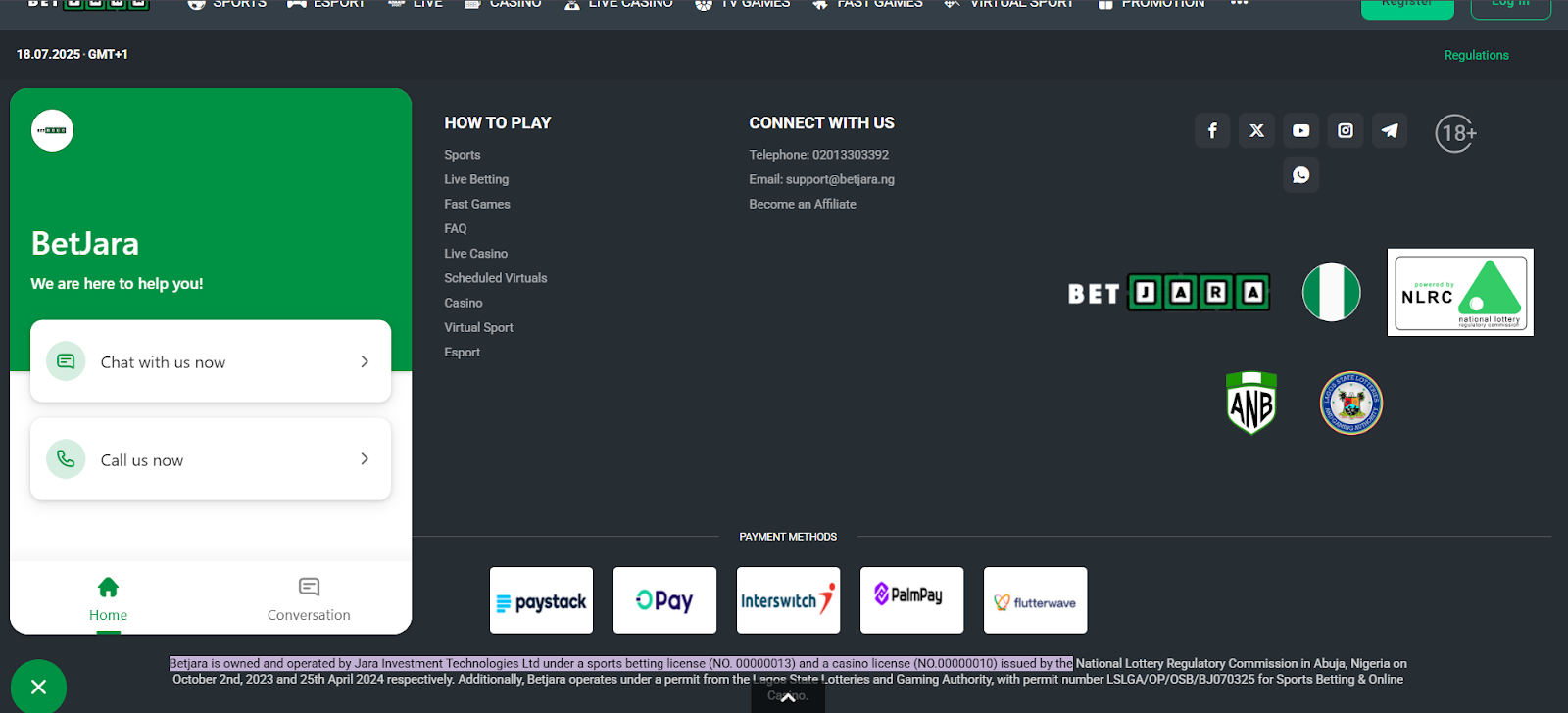Select the OPay payment logo

click(664, 600)
